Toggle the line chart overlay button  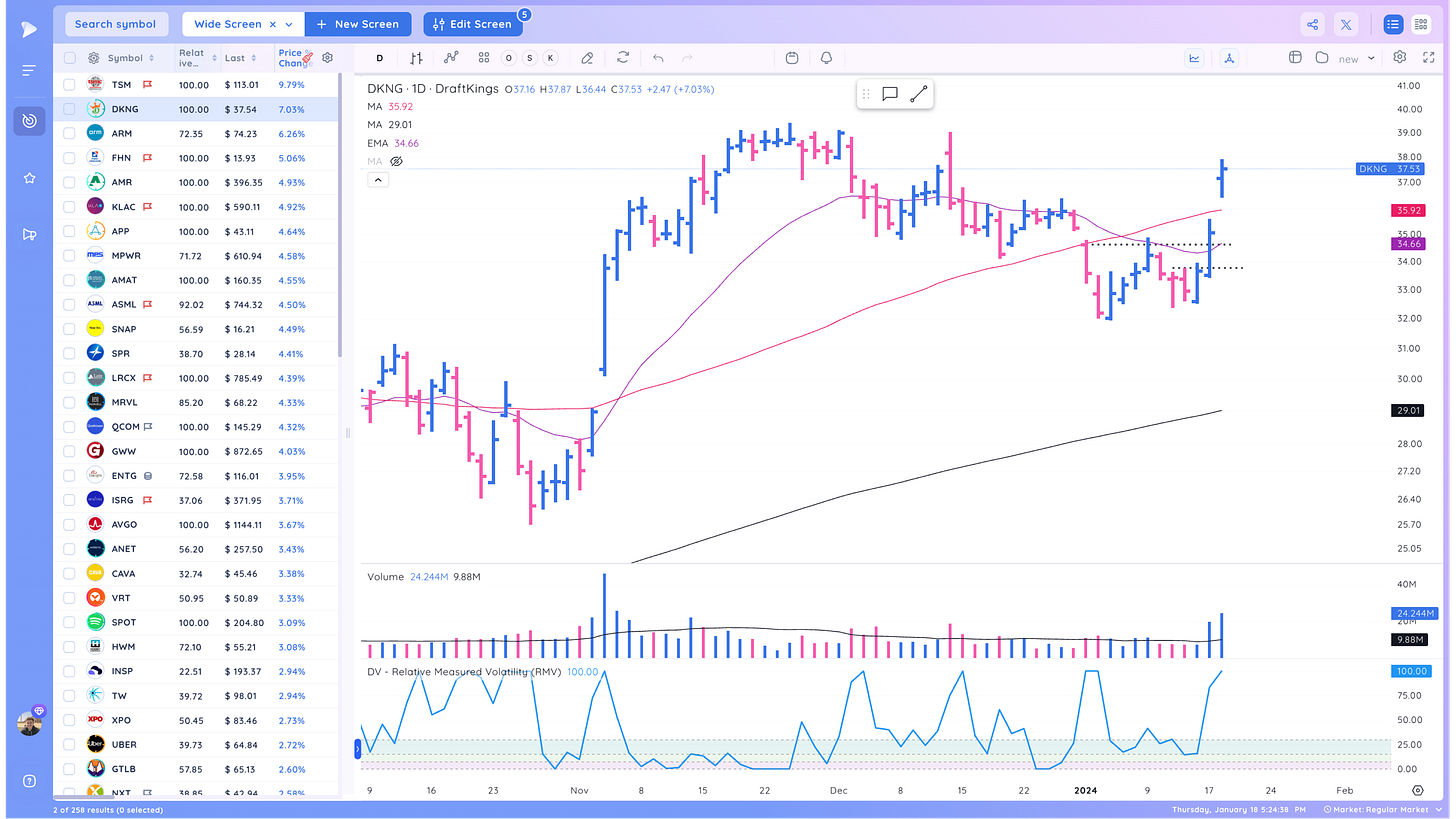pyautogui.click(x=1194, y=58)
